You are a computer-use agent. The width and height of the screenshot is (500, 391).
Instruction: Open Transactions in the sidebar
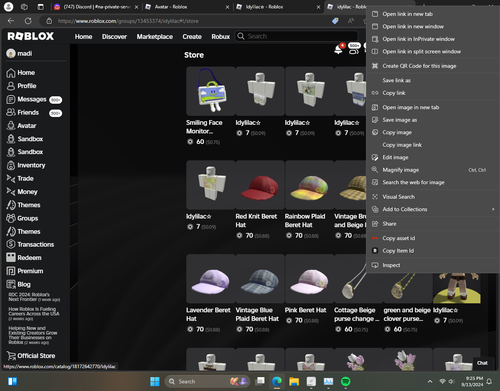coord(30,244)
